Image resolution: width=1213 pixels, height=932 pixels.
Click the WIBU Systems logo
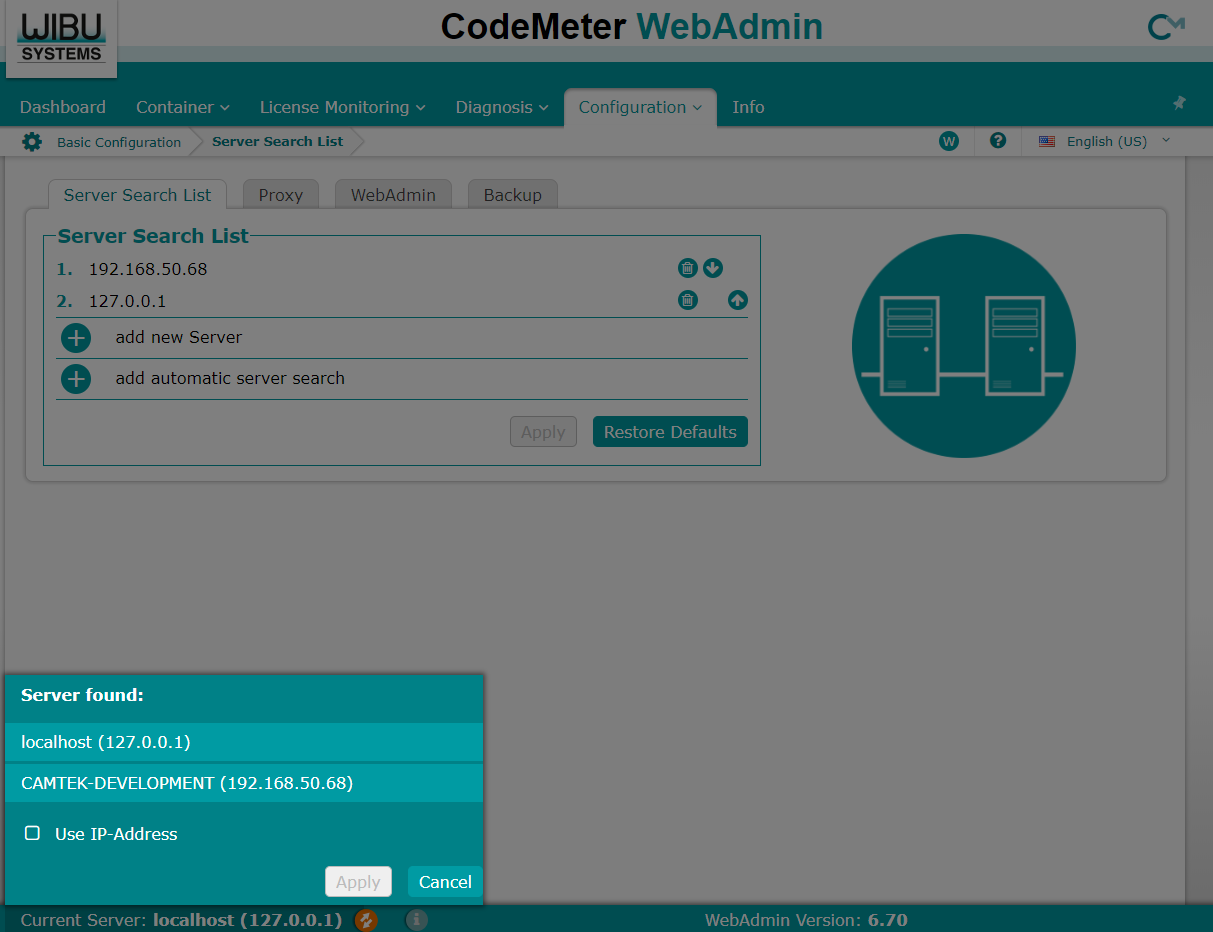[62, 38]
